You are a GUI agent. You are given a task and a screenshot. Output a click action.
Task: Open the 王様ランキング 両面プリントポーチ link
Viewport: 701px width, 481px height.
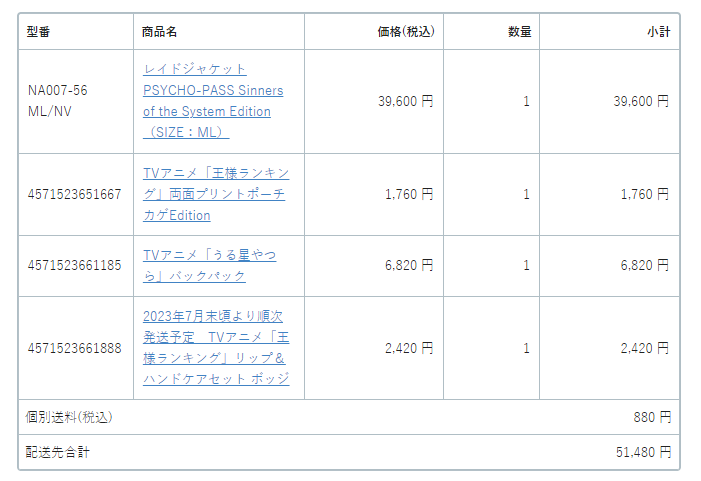click(x=216, y=194)
